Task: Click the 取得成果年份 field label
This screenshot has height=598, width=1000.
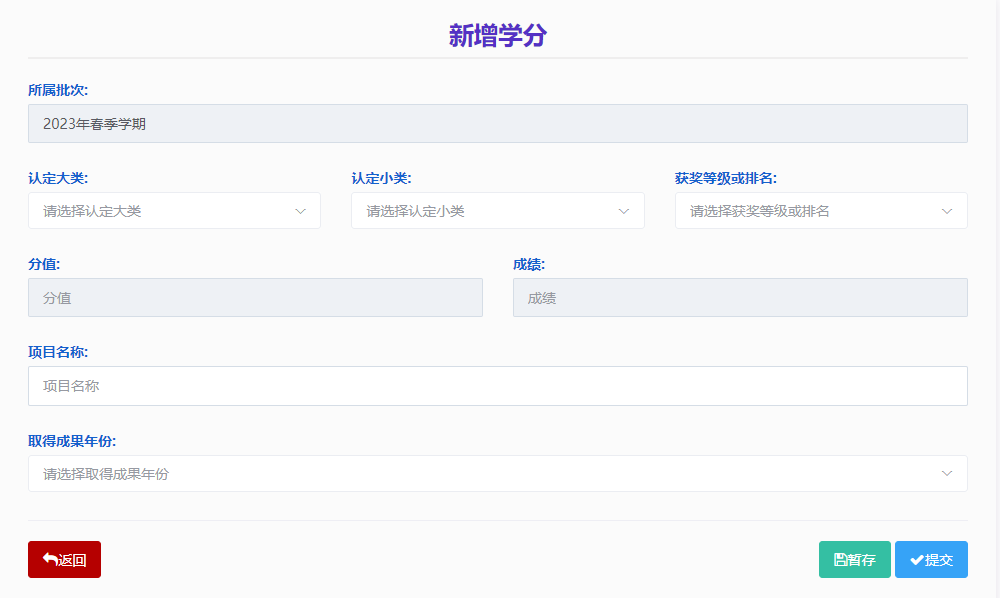Action: point(79,441)
